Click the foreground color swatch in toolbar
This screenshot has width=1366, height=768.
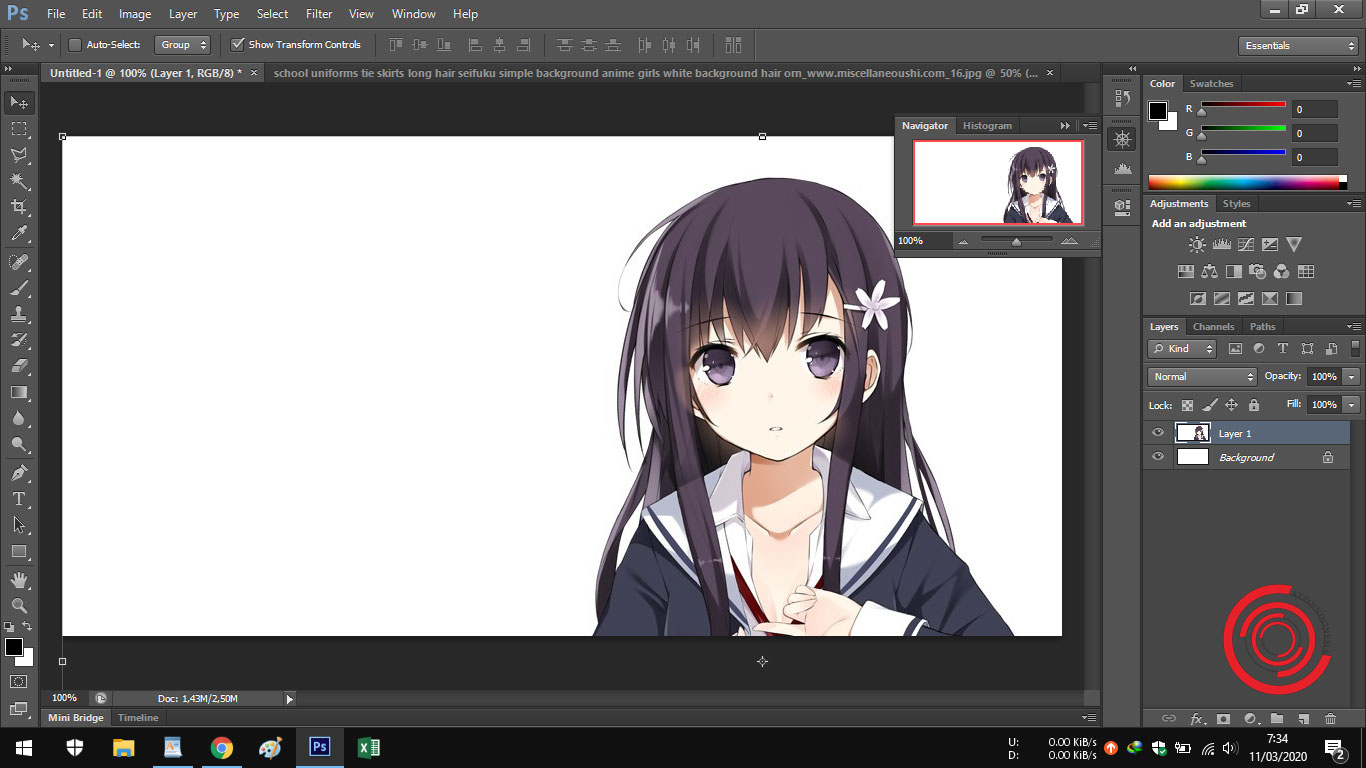pyautogui.click(x=14, y=647)
